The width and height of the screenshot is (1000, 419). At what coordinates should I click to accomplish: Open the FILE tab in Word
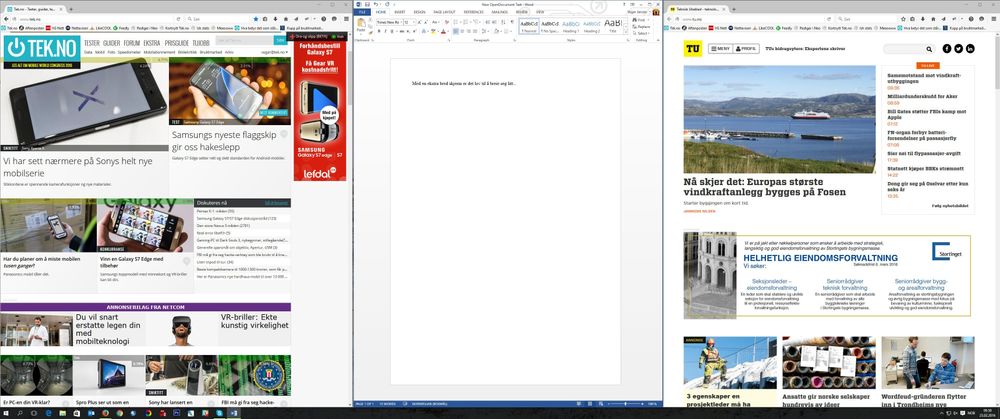(x=362, y=12)
